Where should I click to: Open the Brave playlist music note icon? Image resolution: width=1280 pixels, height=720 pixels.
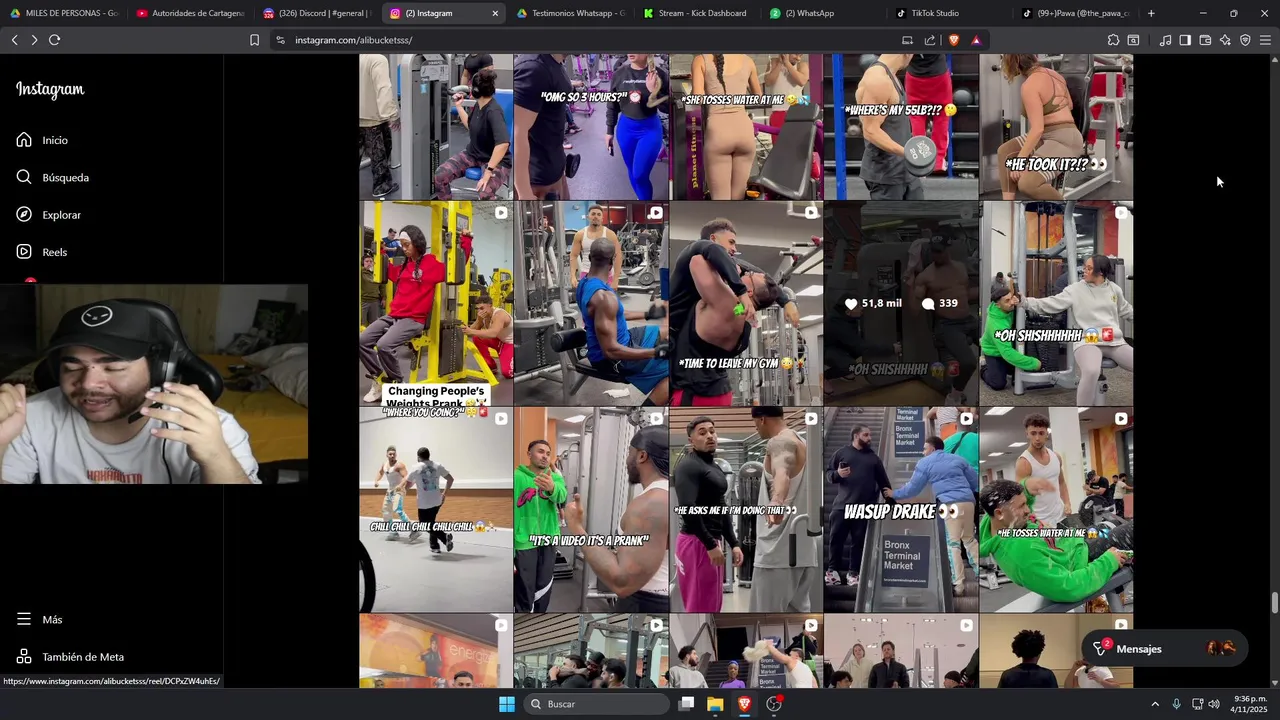click(1165, 40)
